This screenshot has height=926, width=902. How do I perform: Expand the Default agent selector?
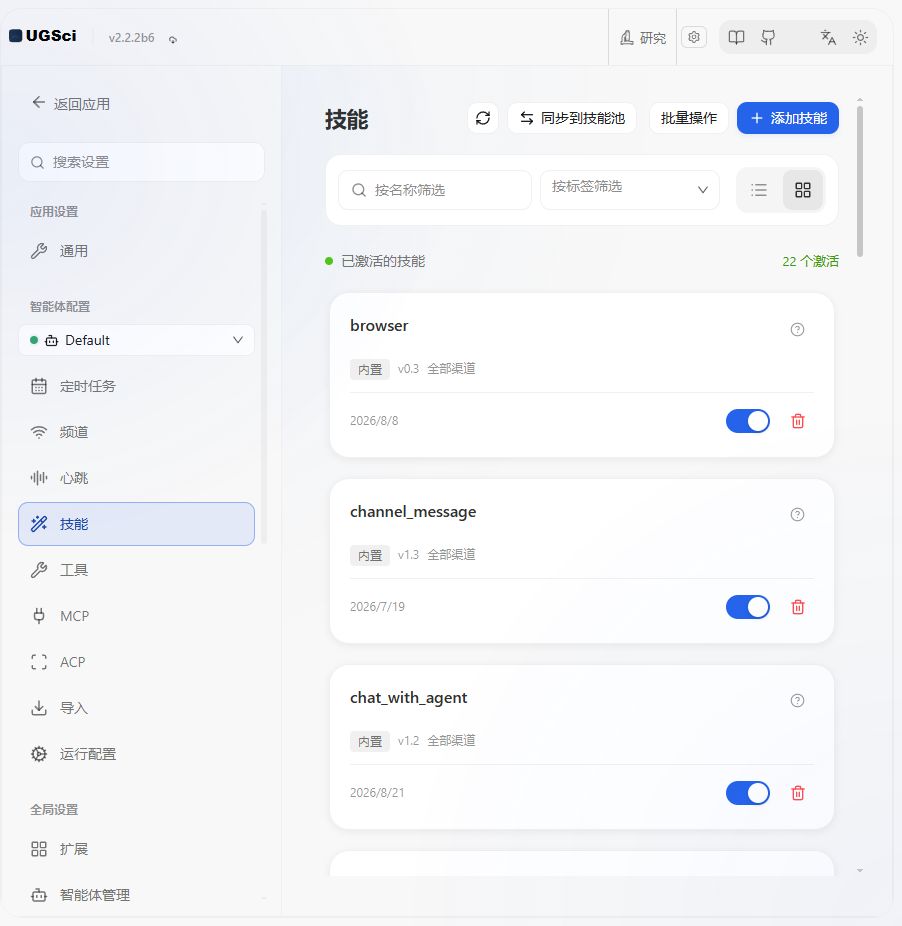pos(136,340)
